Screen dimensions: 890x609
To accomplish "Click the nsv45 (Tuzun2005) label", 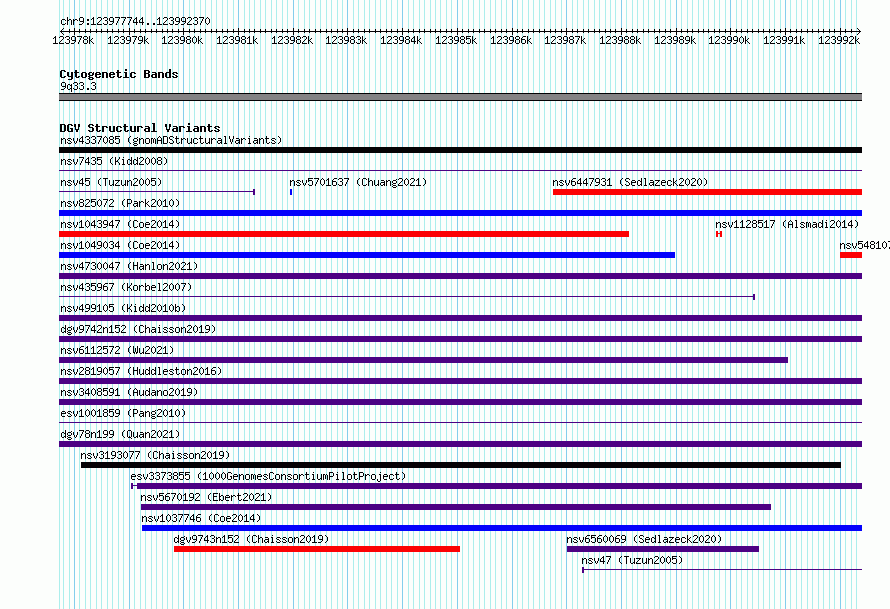I will [x=111, y=182].
